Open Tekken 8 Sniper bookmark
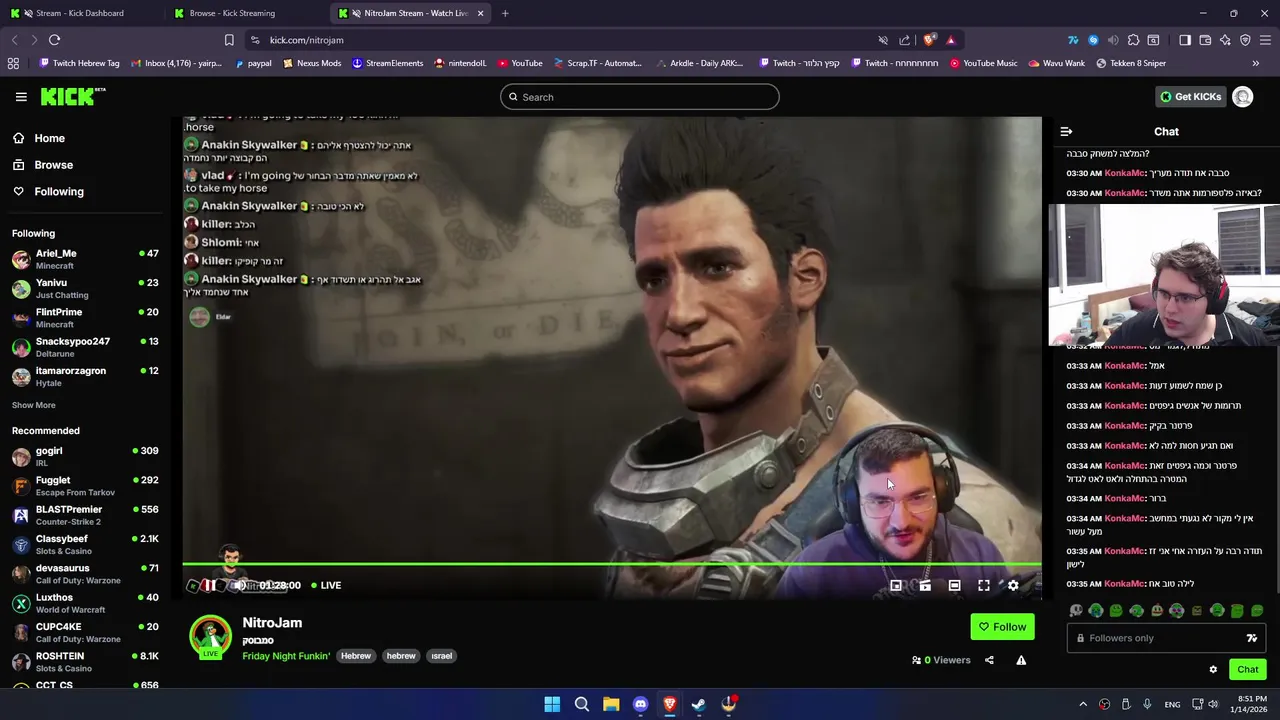The height and width of the screenshot is (720, 1280). click(x=1130, y=63)
